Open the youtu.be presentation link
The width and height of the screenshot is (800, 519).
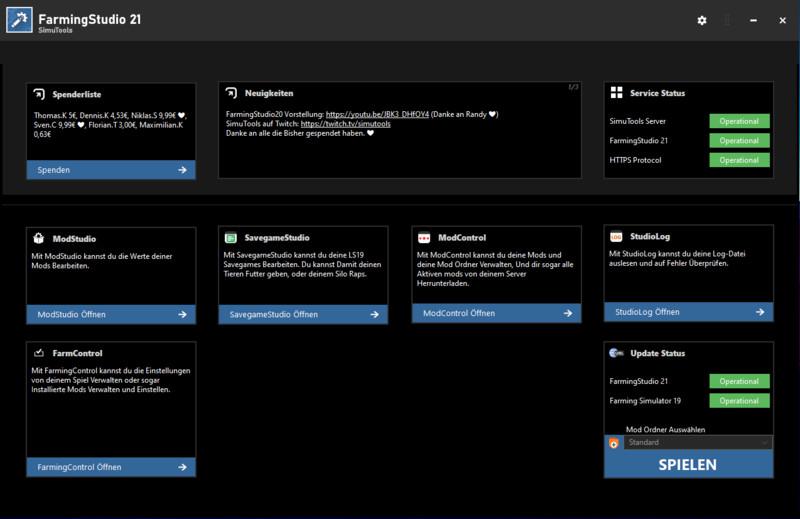[x=377, y=115]
